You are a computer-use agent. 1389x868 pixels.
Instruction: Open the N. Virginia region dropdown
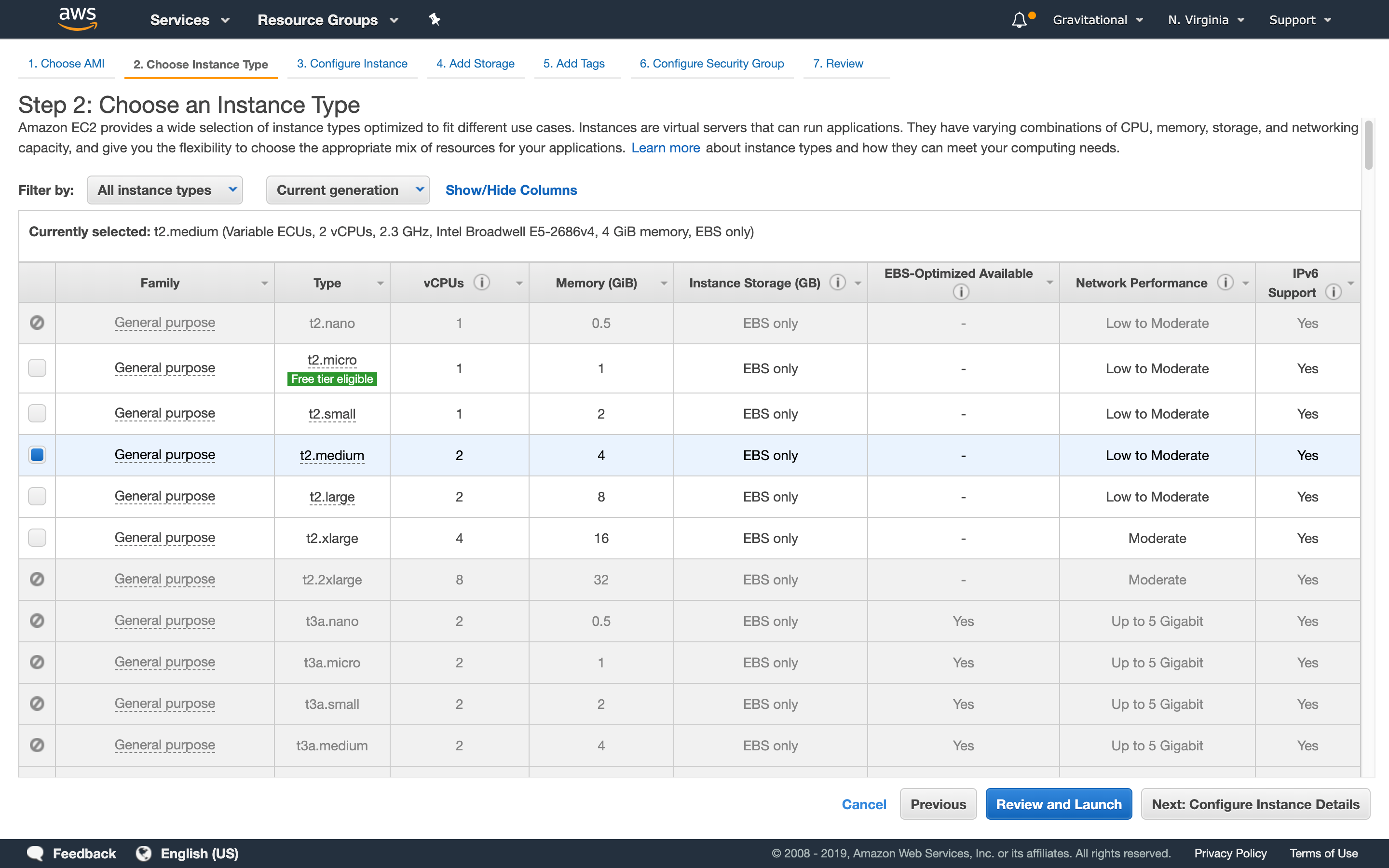[x=1206, y=20]
